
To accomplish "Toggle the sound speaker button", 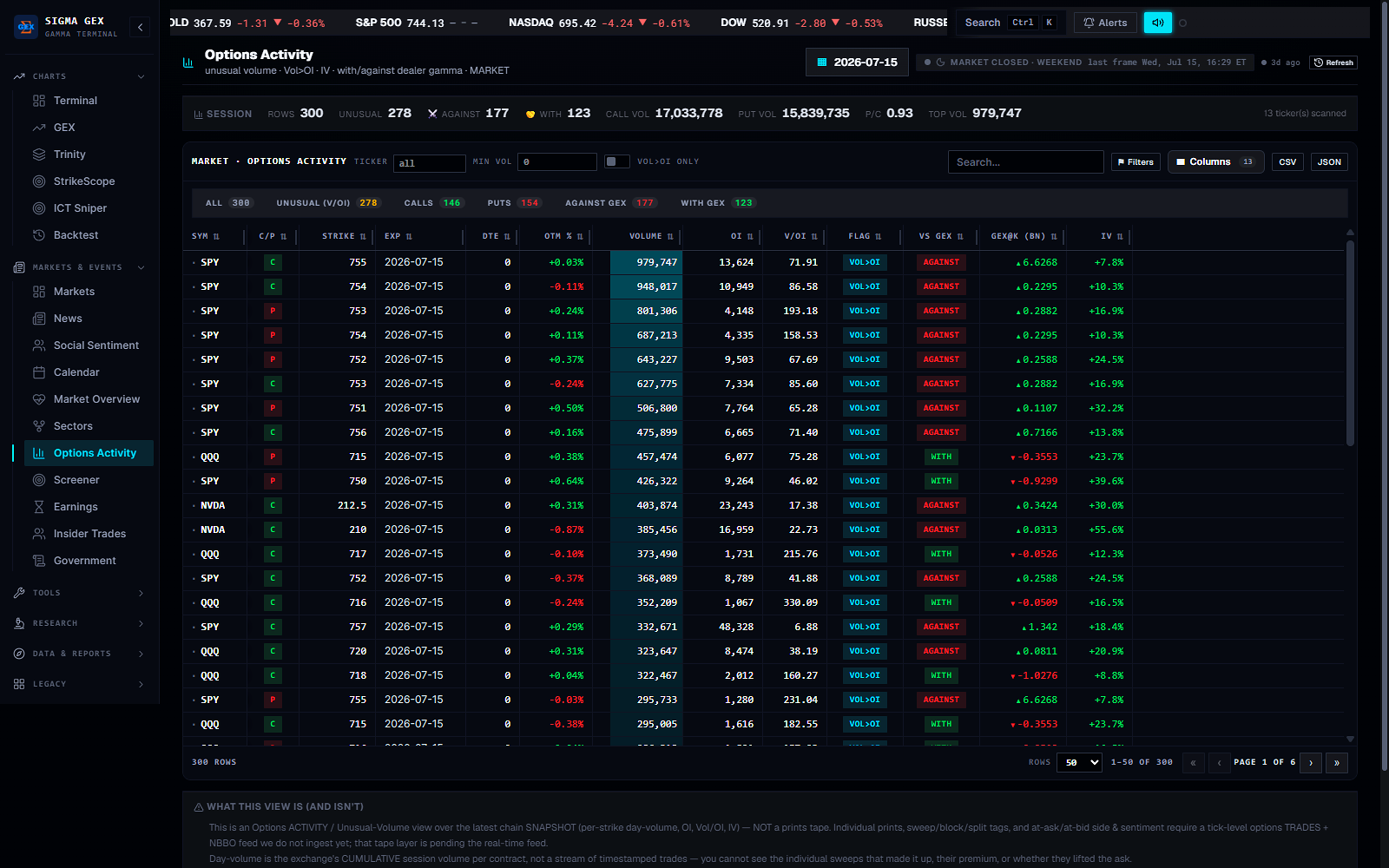I will tap(1157, 23).
